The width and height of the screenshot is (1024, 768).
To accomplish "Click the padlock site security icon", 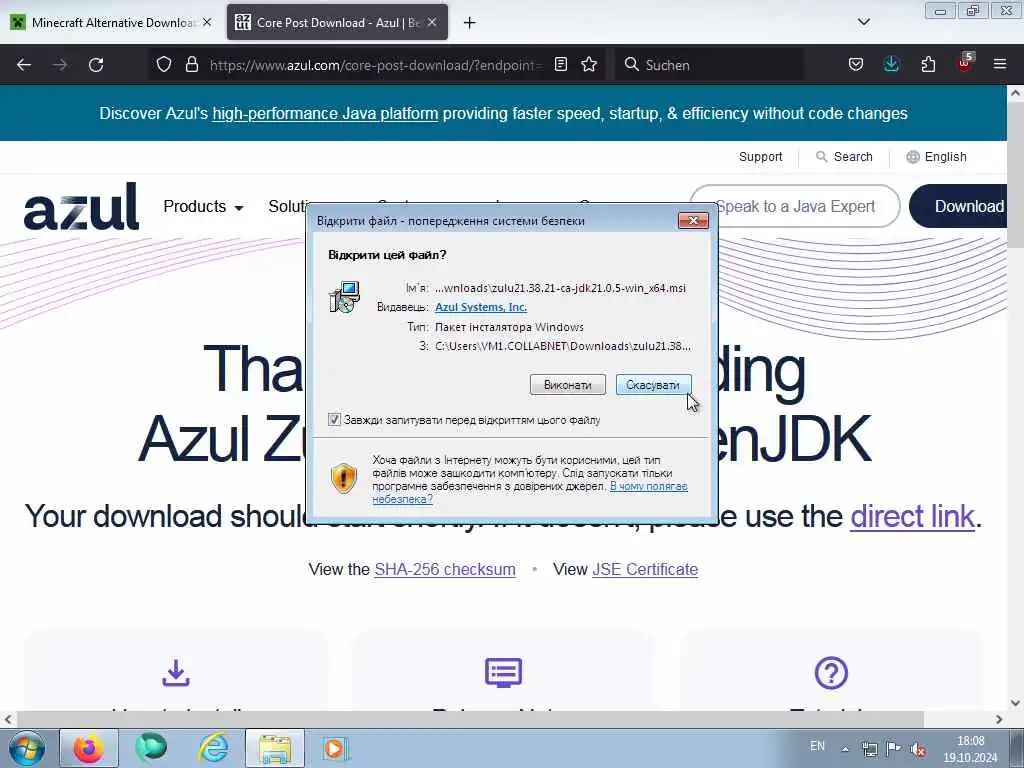I will [x=191, y=65].
